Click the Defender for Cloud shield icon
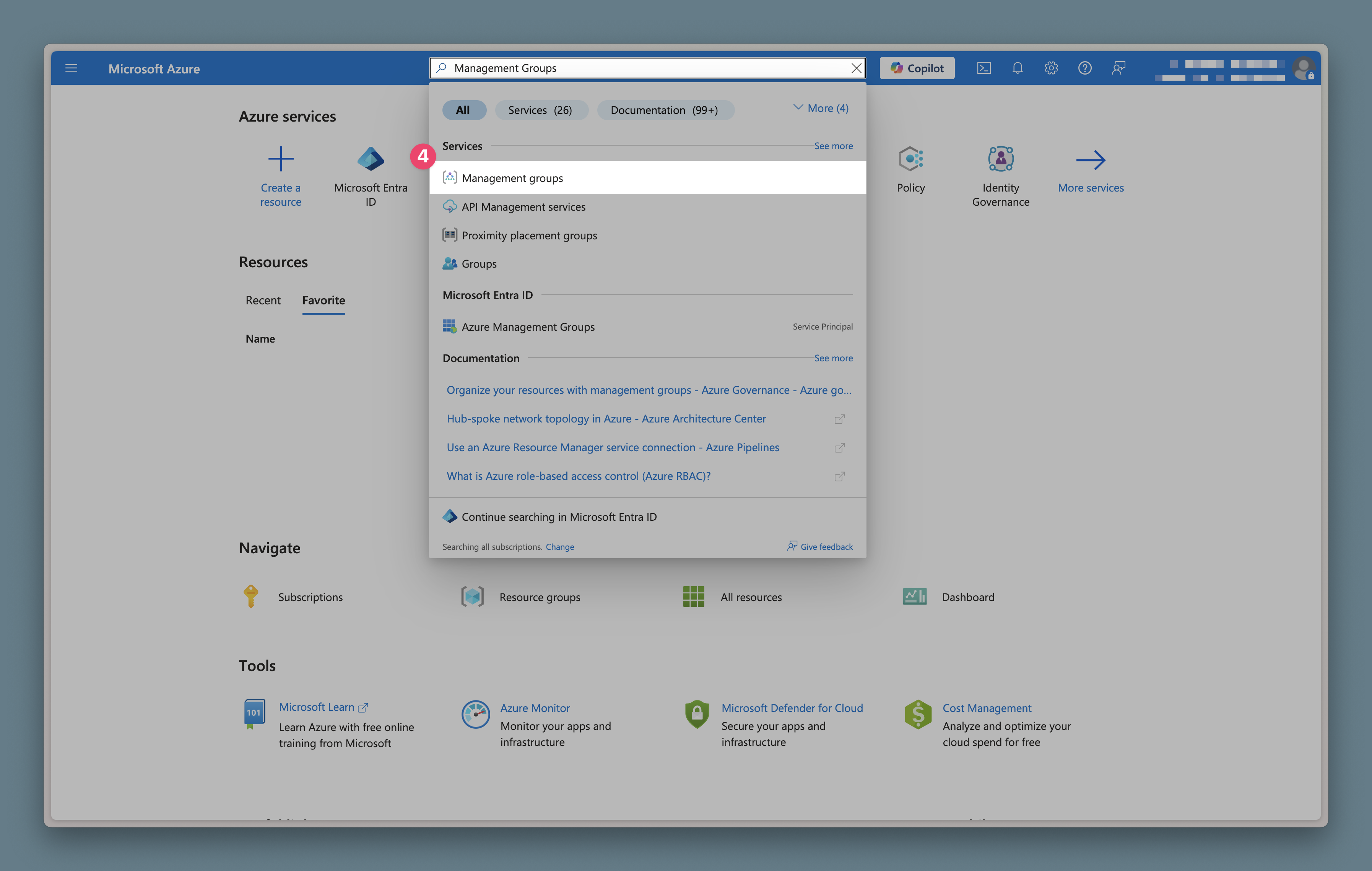Image resolution: width=1372 pixels, height=871 pixels. [x=697, y=714]
